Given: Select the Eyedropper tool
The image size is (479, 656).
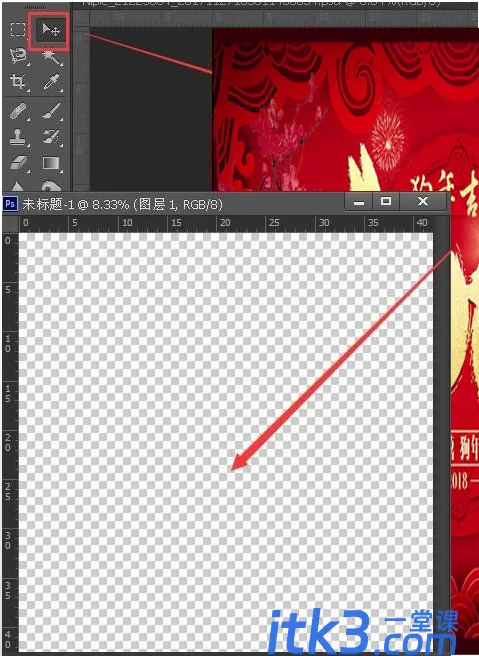Looking at the screenshot, I should (x=51, y=82).
